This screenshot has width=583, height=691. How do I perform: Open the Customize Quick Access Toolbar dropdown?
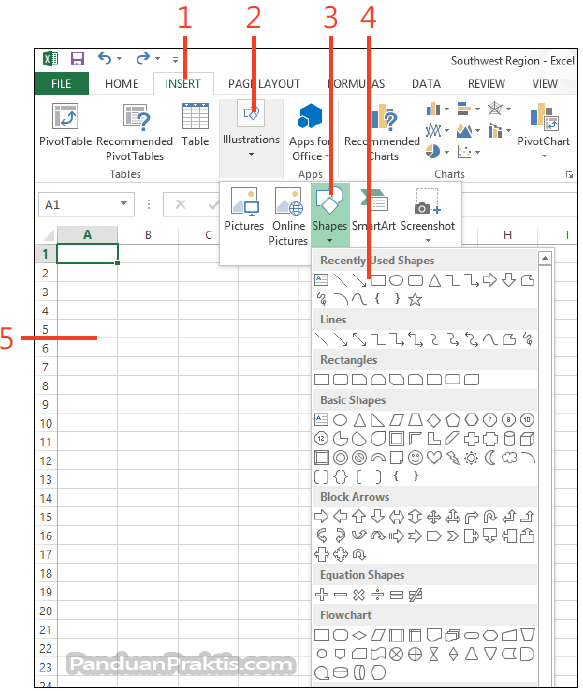[175, 59]
